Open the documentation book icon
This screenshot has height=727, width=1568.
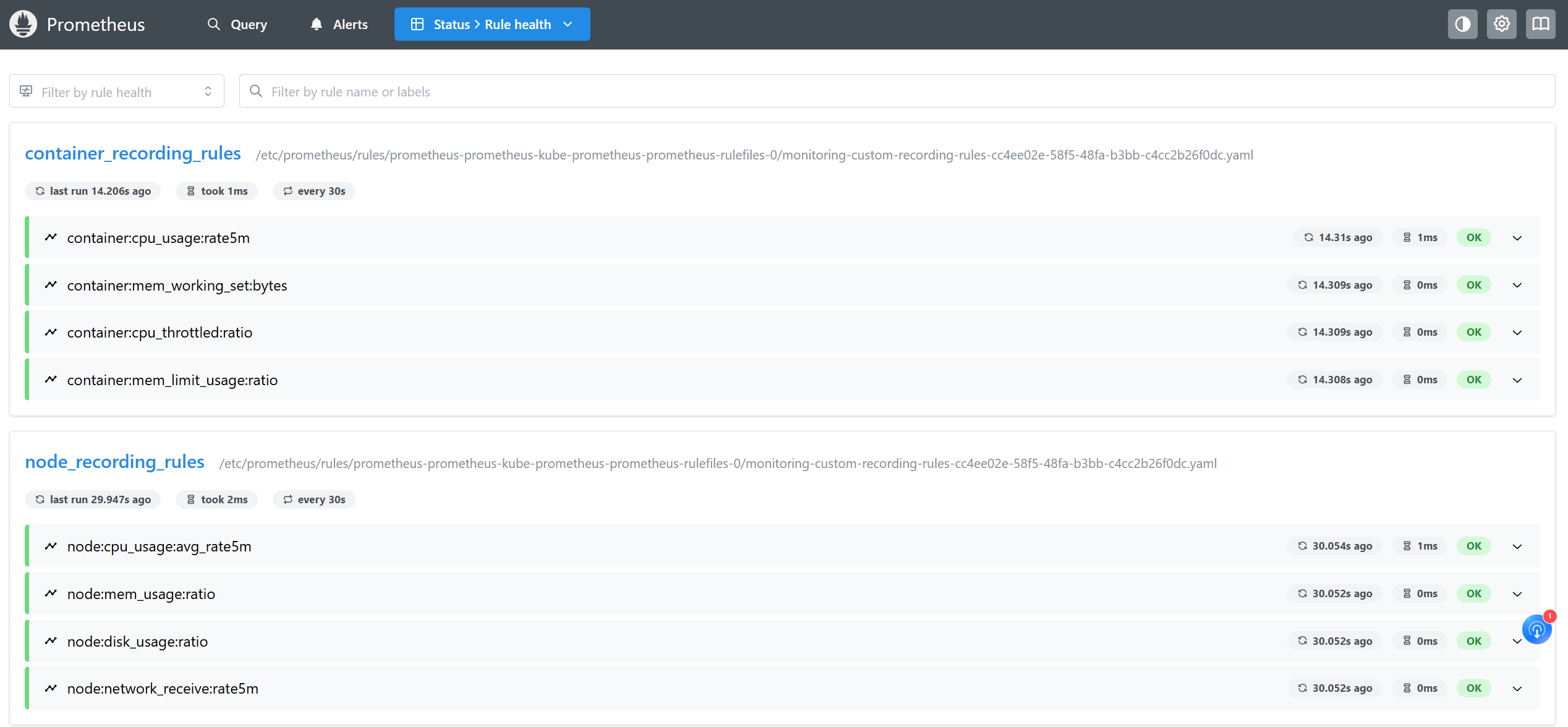click(1540, 24)
